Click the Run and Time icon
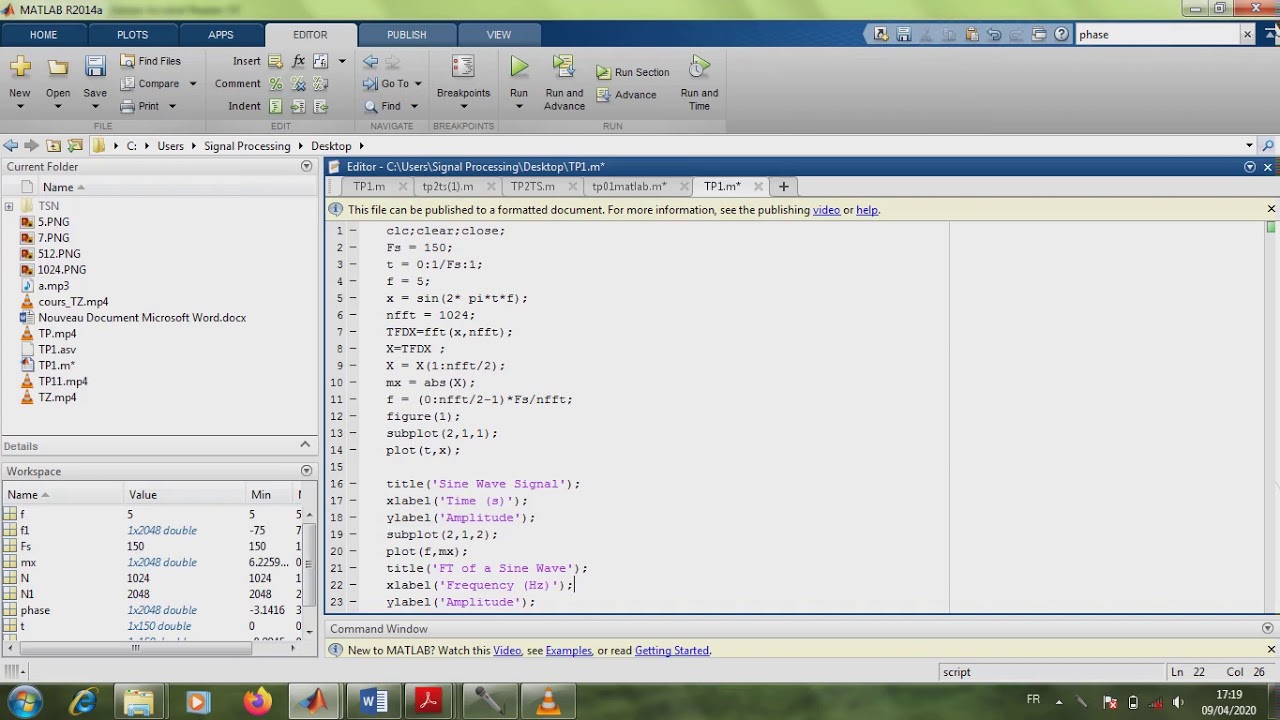Image resolution: width=1280 pixels, height=720 pixels. (699, 67)
